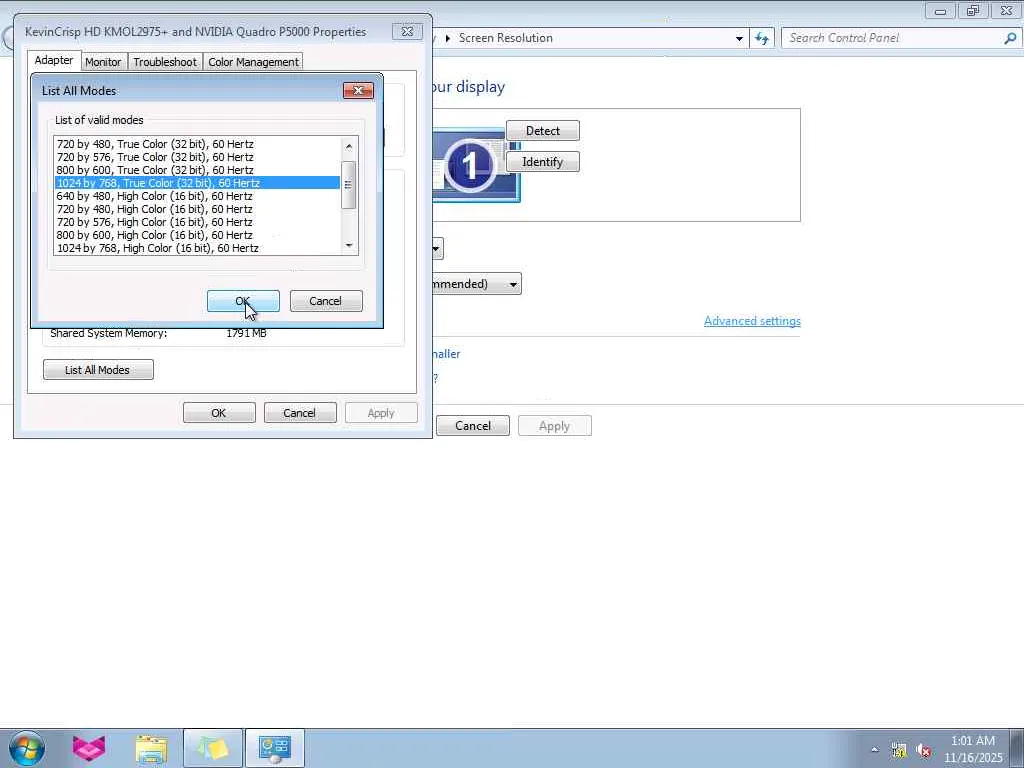Click the Detect button
Image resolution: width=1024 pixels, height=768 pixels.
click(543, 131)
